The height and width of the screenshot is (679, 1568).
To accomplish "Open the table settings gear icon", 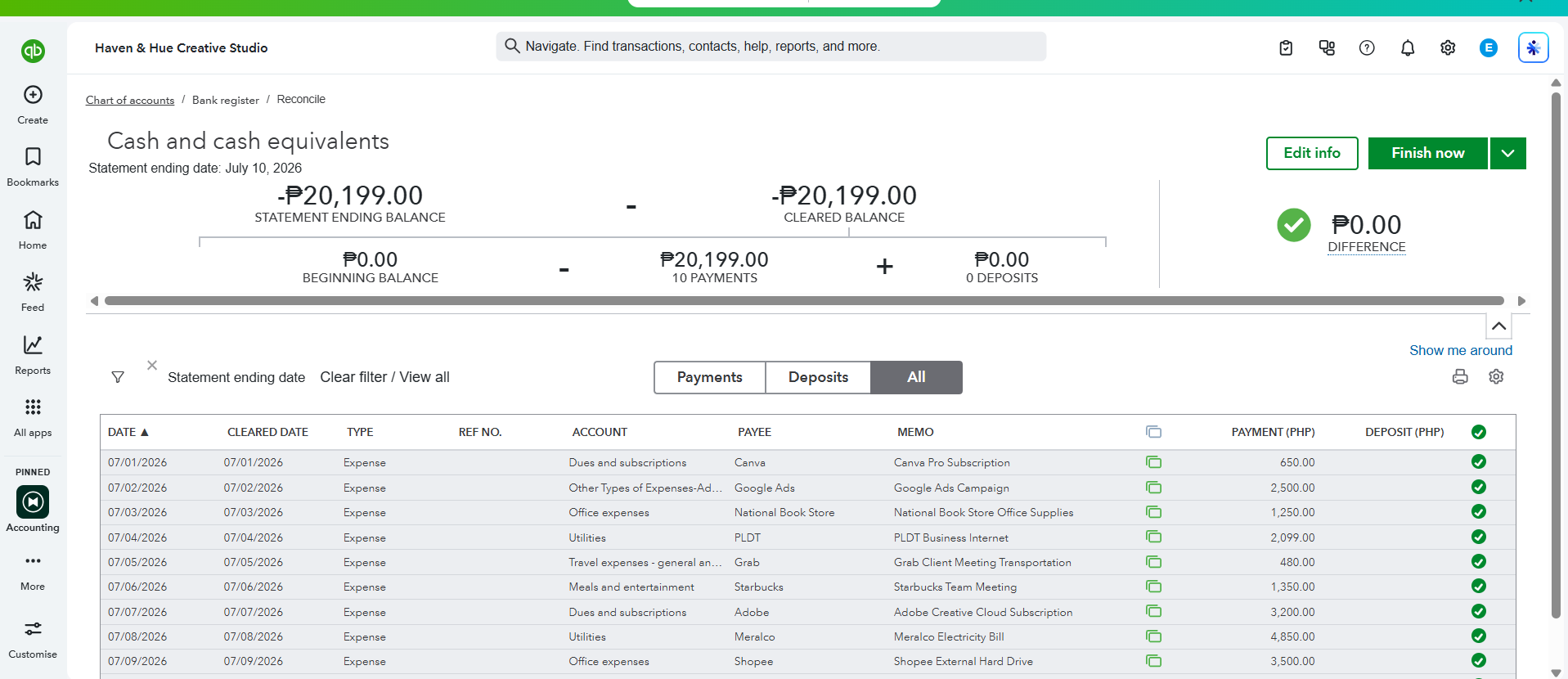I will point(1496,376).
